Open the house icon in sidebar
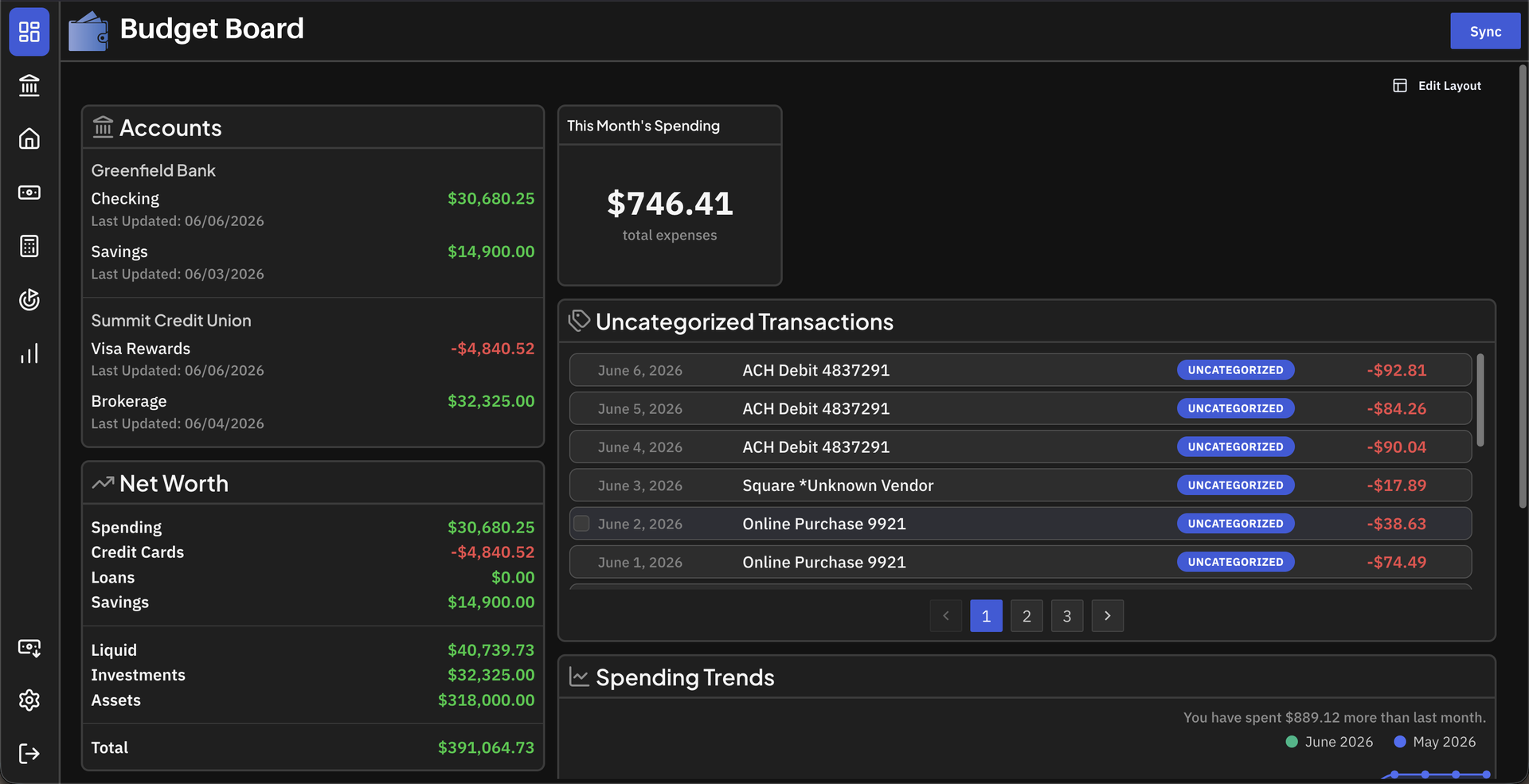The height and width of the screenshot is (784, 1529). 29,138
